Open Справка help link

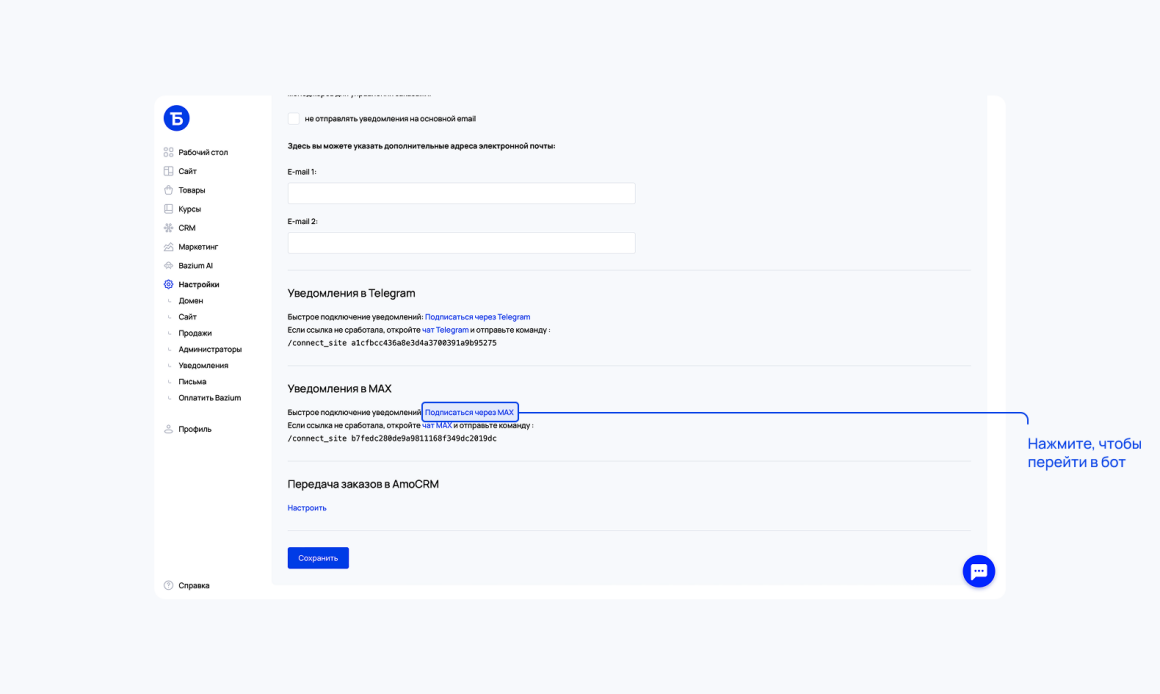(x=194, y=585)
